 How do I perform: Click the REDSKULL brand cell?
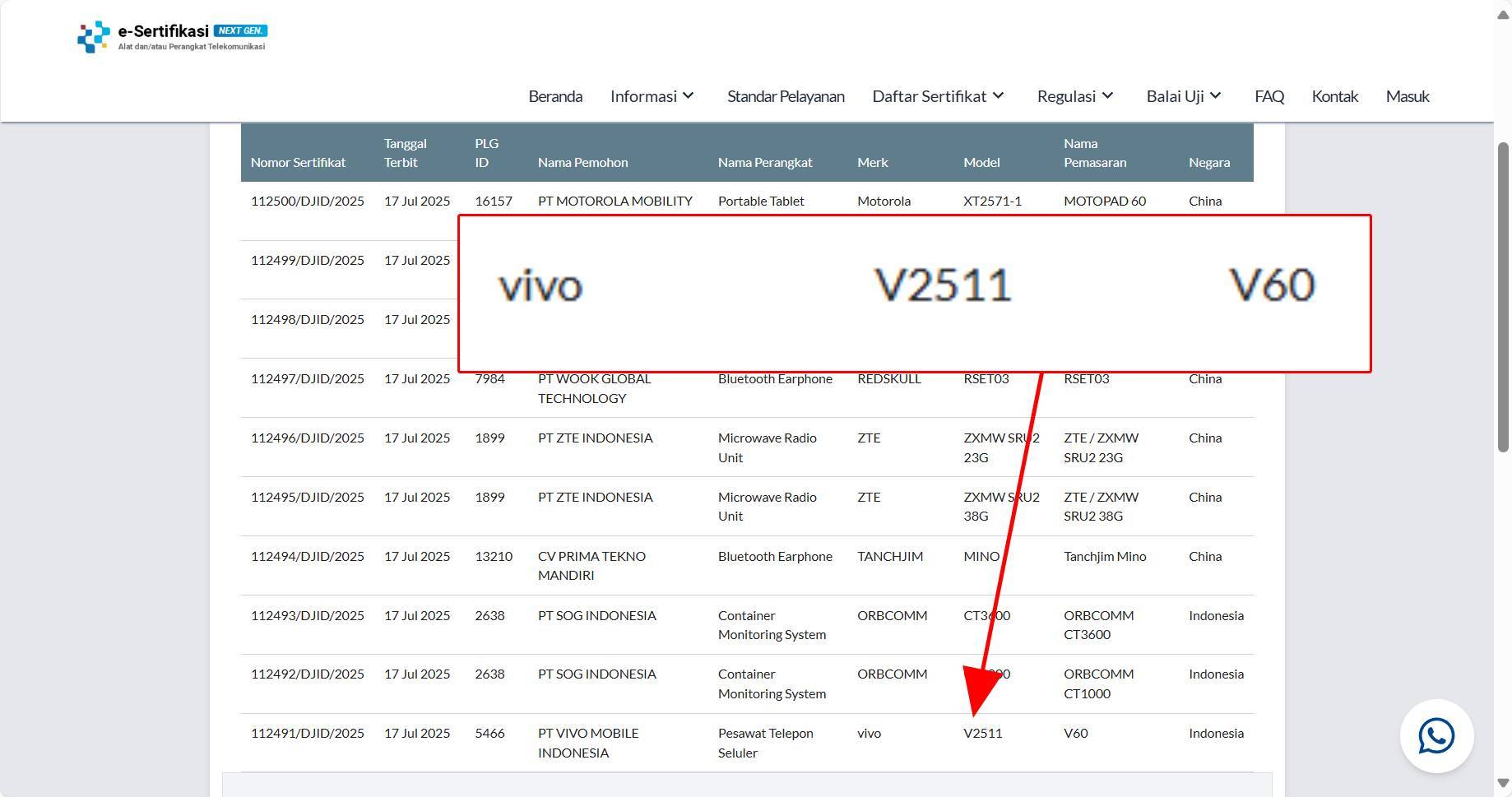coord(889,378)
